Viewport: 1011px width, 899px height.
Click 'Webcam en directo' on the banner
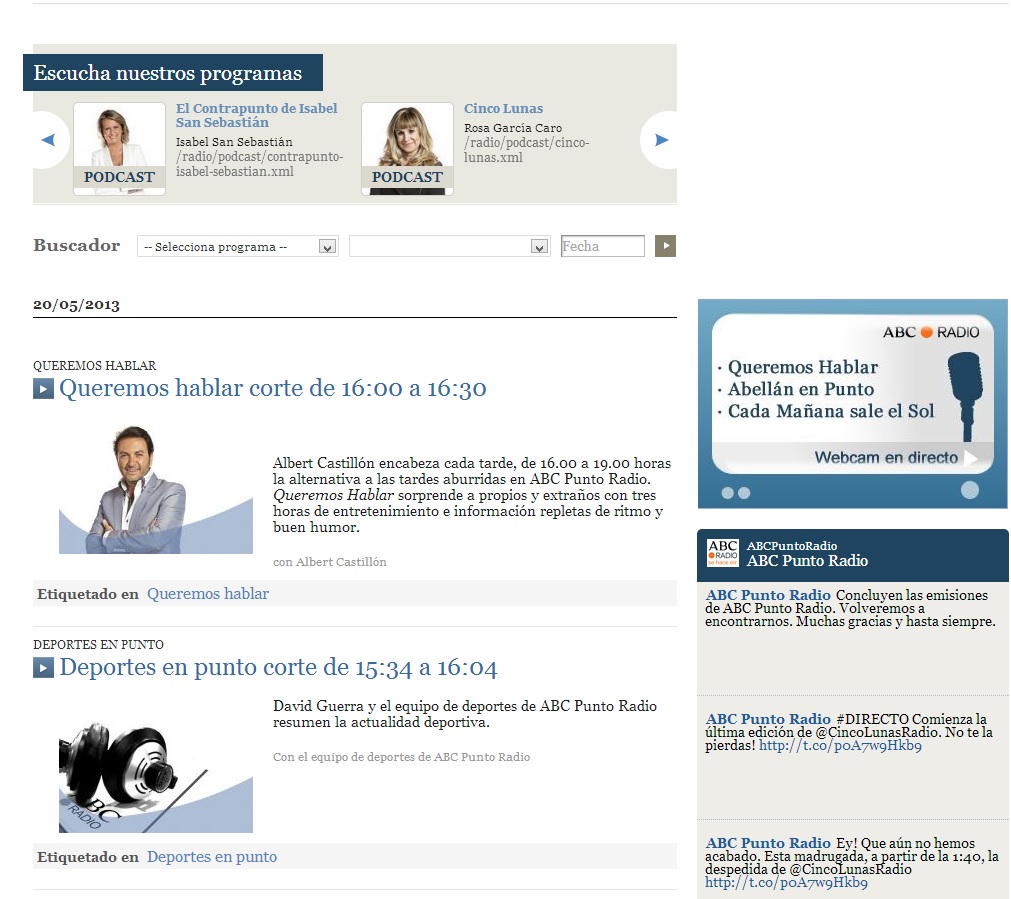pyautogui.click(x=886, y=458)
